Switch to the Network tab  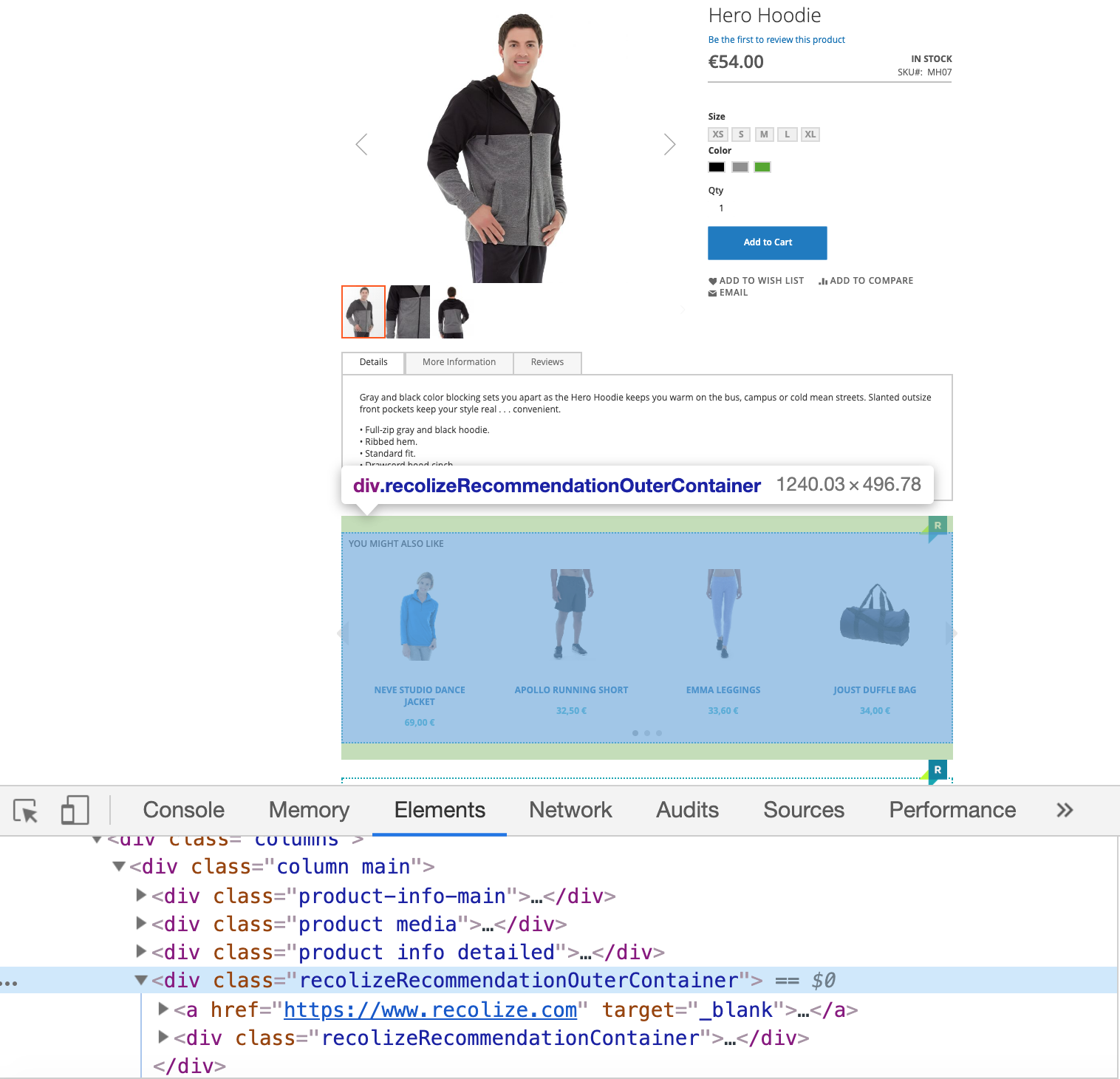click(x=570, y=810)
